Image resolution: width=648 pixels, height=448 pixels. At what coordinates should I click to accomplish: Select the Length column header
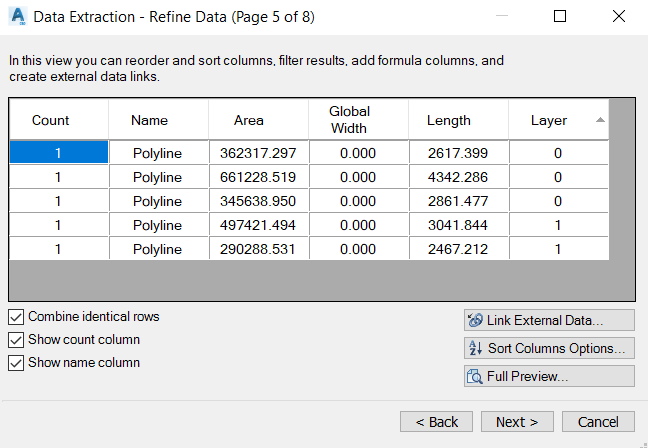(x=449, y=120)
